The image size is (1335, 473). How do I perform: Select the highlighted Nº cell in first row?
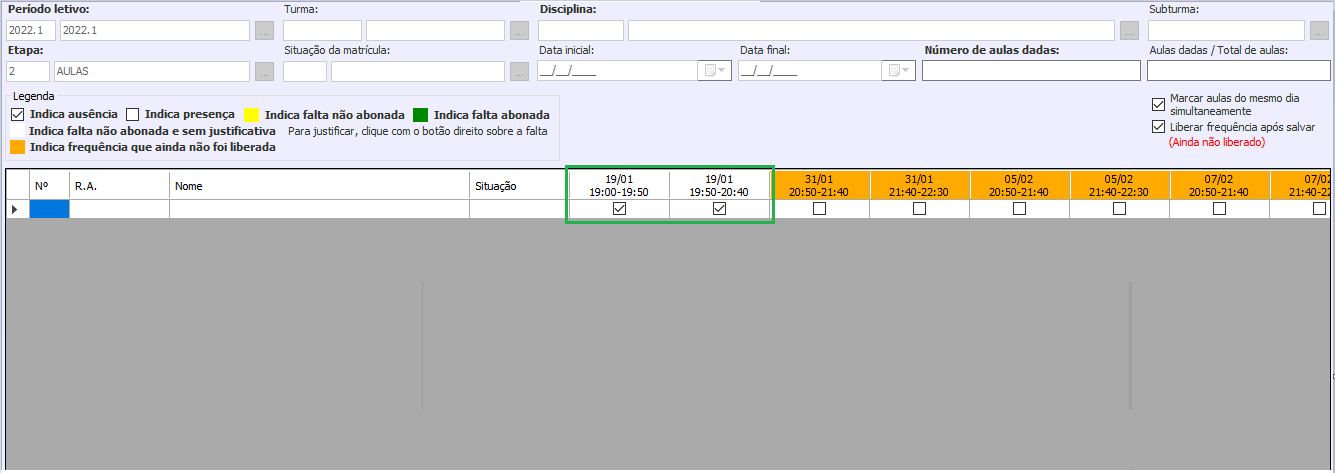pyautogui.click(x=49, y=209)
